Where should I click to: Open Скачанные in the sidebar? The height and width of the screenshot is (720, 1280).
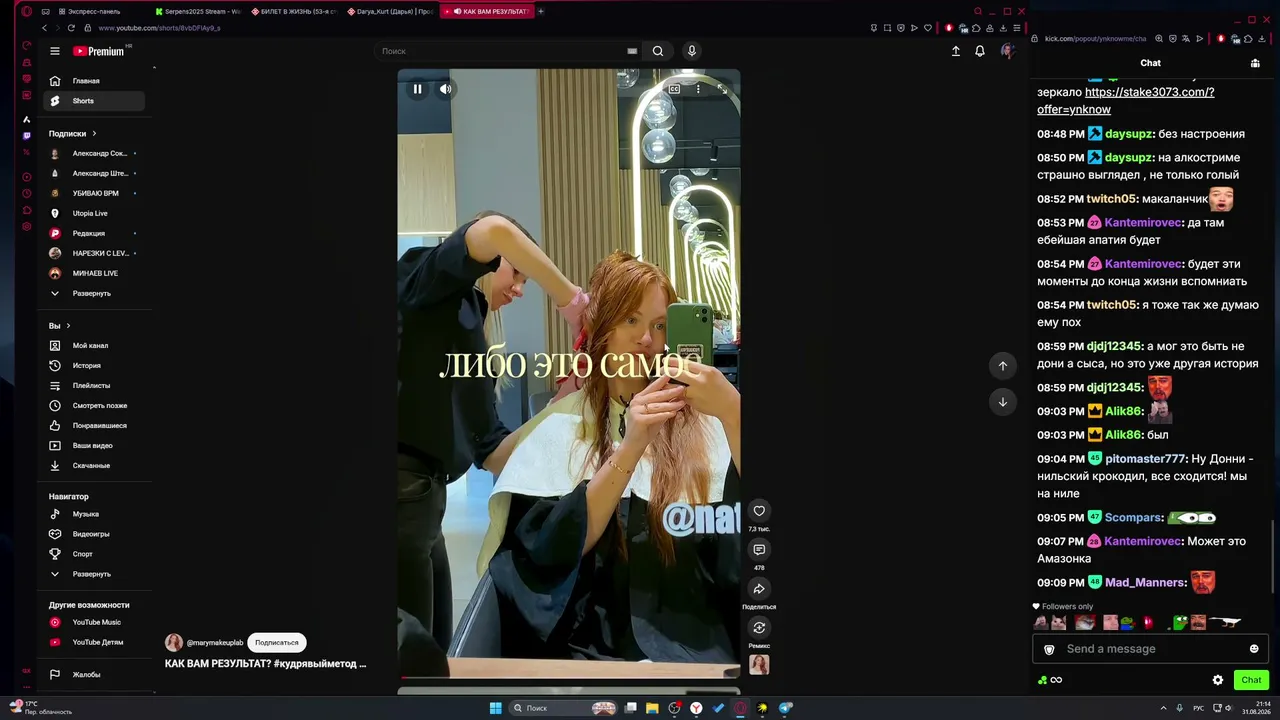click(94, 466)
